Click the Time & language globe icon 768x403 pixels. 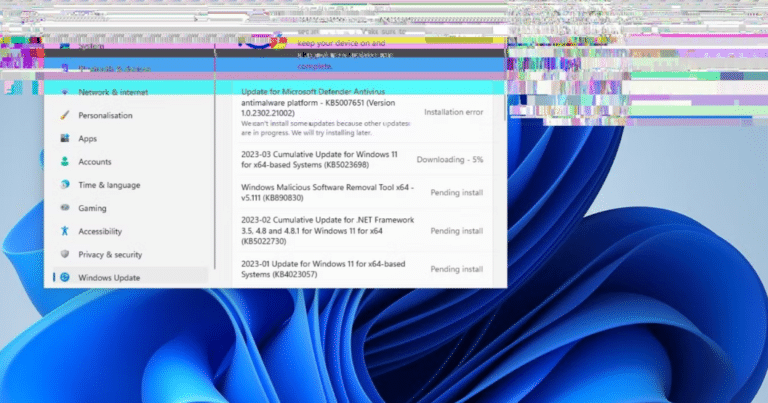point(65,185)
